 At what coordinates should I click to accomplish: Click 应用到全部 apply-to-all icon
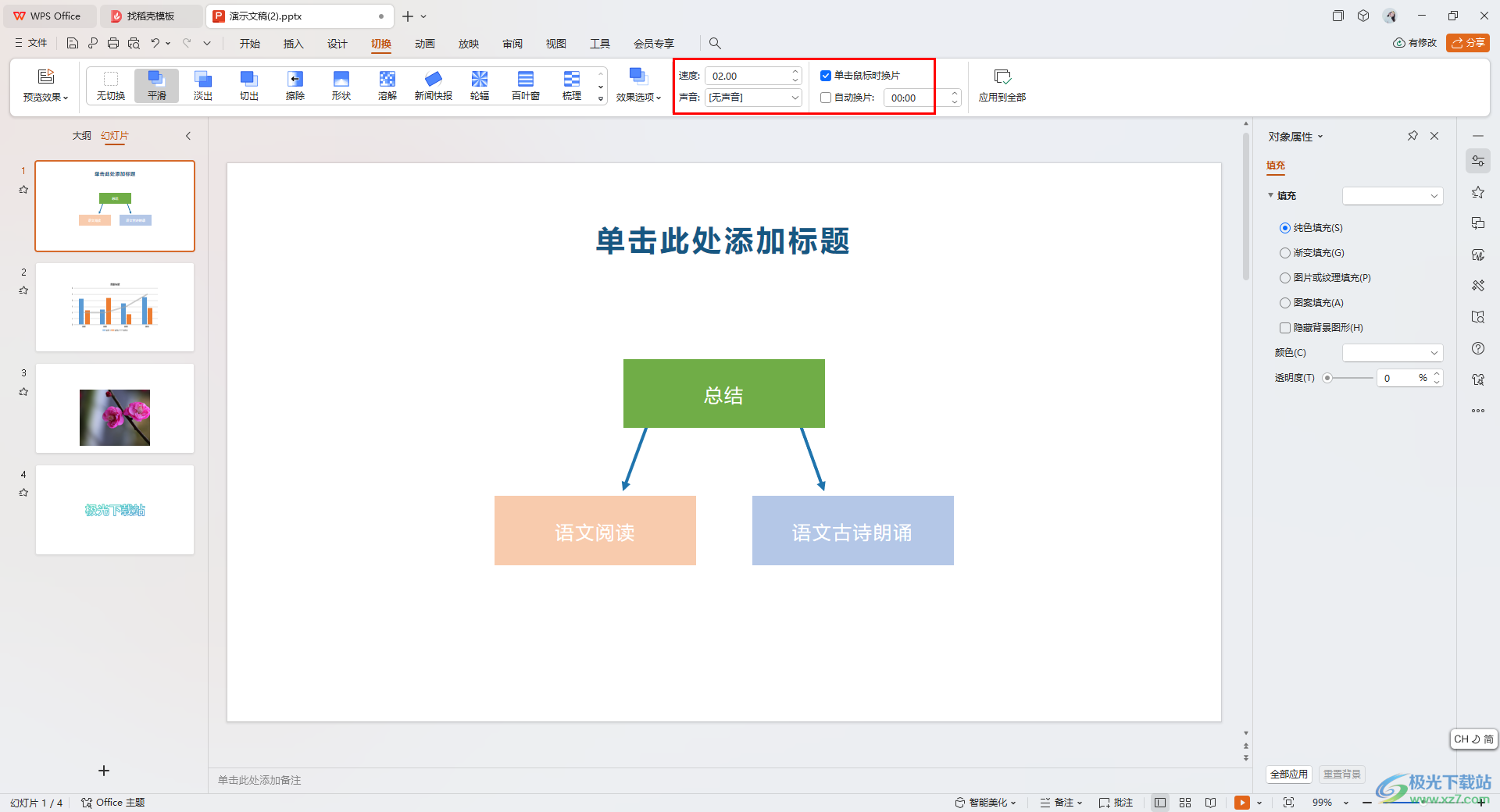pos(1002,84)
